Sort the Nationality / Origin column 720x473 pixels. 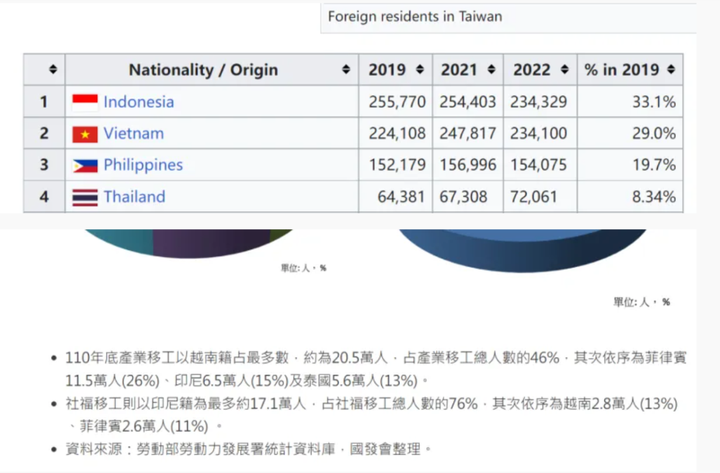pos(346,69)
